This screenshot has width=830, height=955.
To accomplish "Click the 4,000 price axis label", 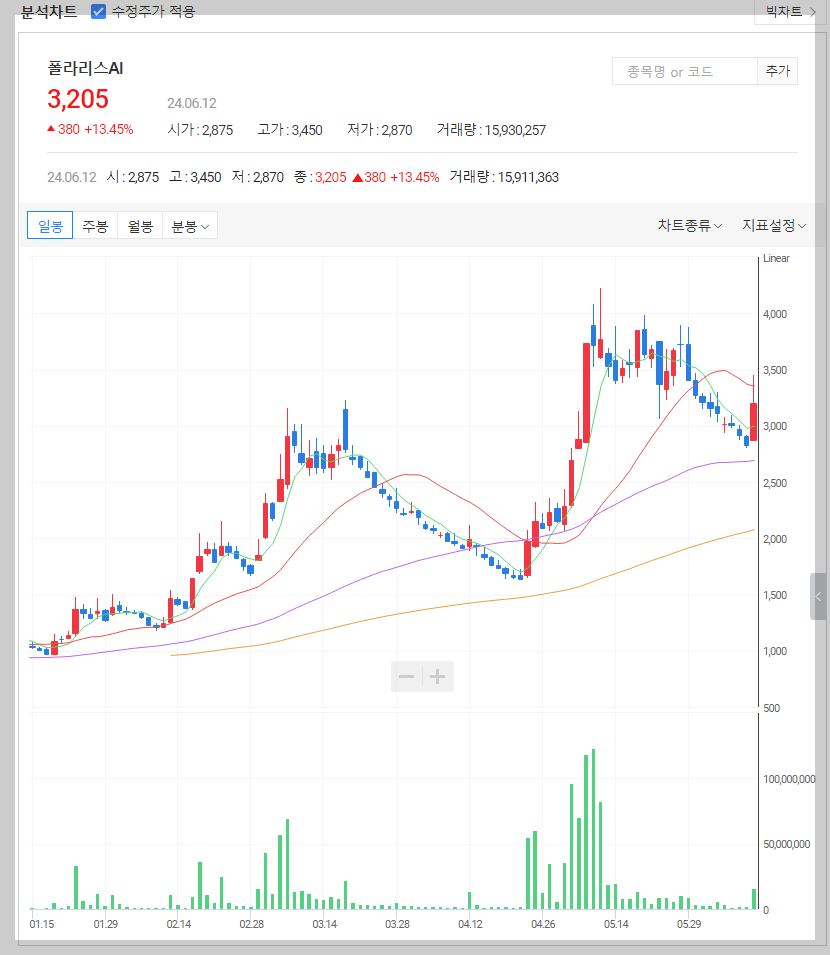I will (x=775, y=314).
